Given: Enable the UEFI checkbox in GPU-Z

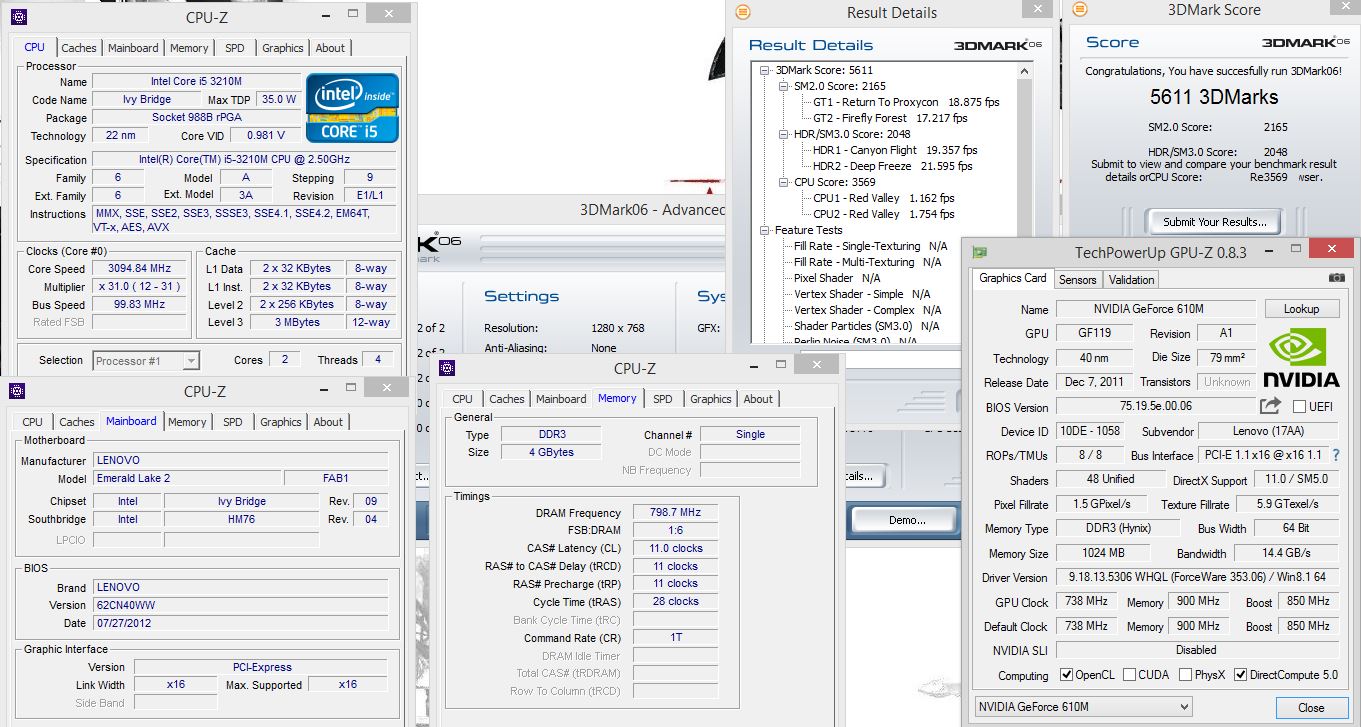Looking at the screenshot, I should 1299,406.
